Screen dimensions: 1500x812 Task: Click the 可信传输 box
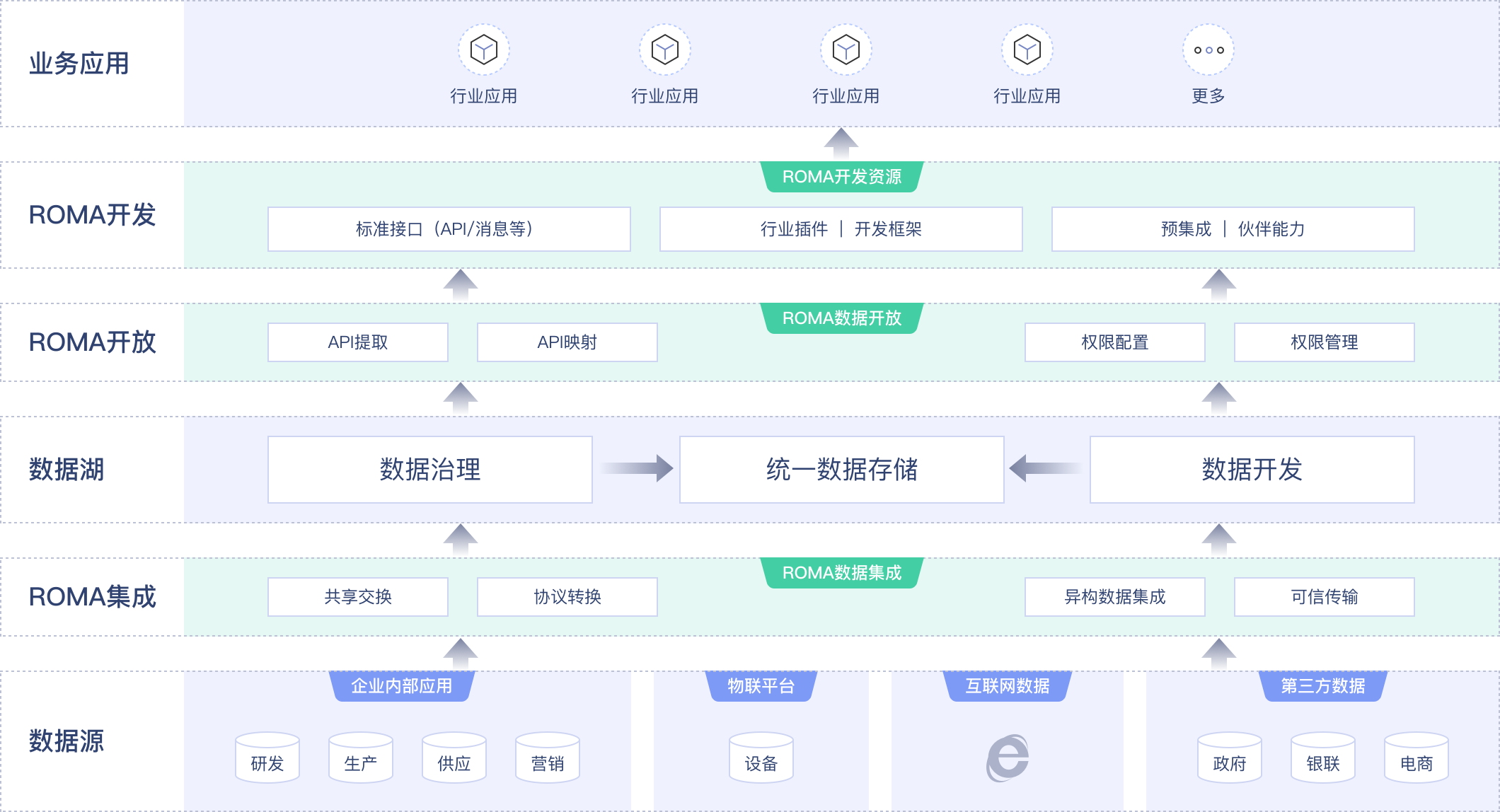coord(1325,597)
